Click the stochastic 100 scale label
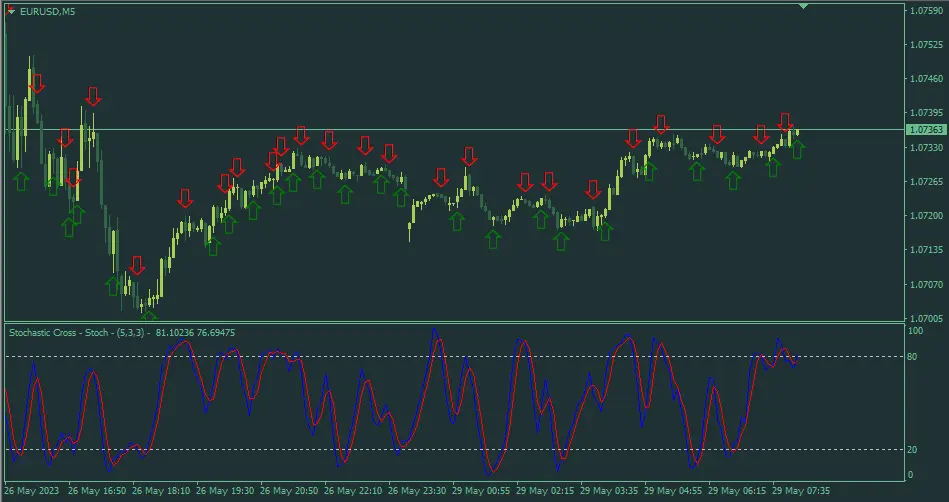The width and height of the screenshot is (949, 502). tap(915, 329)
